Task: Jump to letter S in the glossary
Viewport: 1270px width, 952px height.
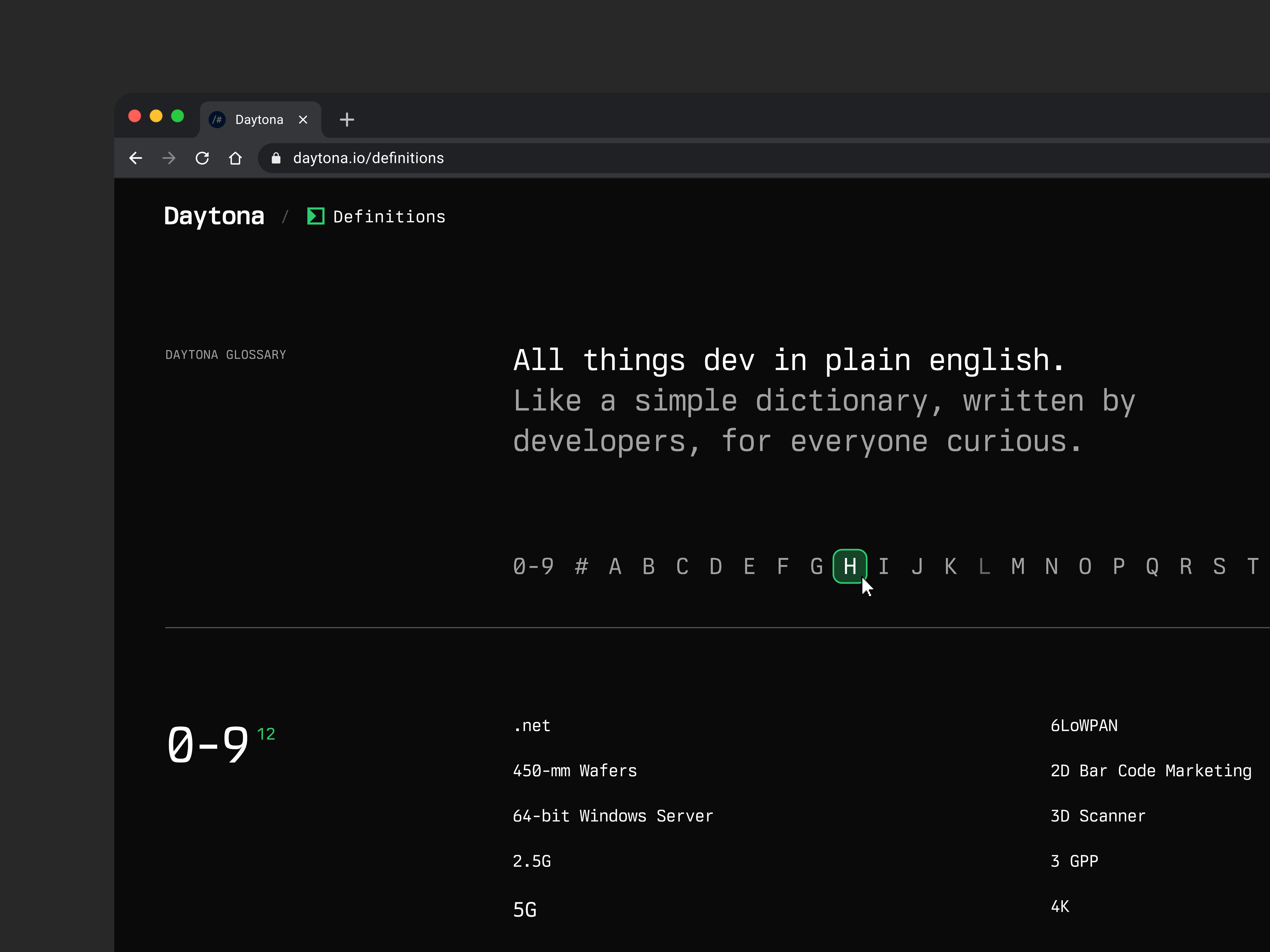Action: pyautogui.click(x=1219, y=566)
